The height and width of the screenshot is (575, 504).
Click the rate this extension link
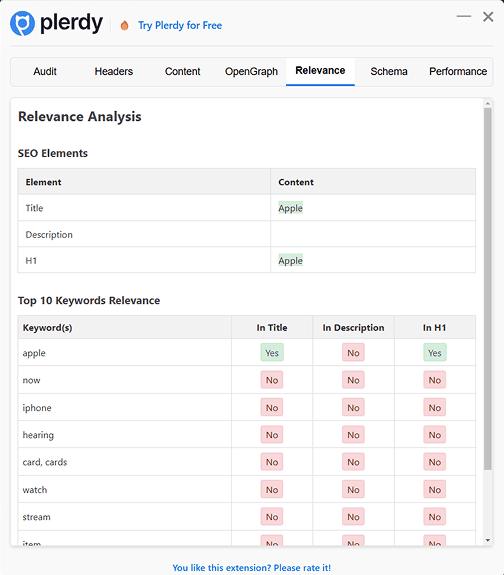tap(252, 567)
